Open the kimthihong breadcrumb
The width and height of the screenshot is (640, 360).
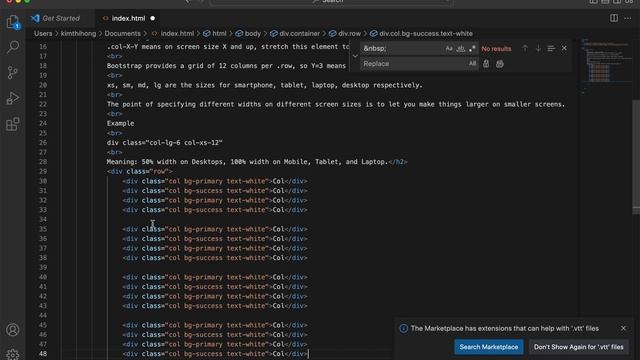coord(78,33)
